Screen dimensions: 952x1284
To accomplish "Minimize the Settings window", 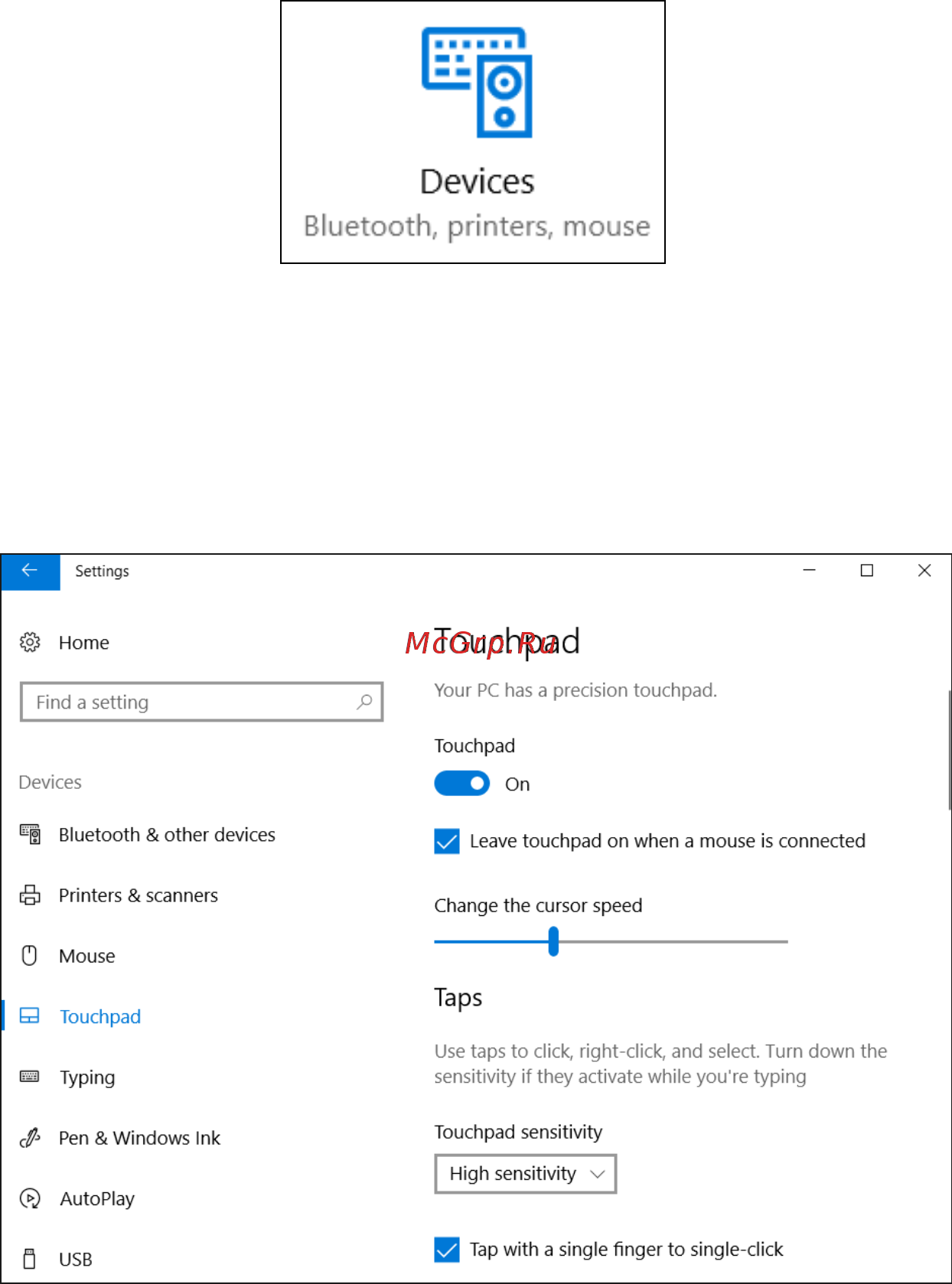I will 810,571.
